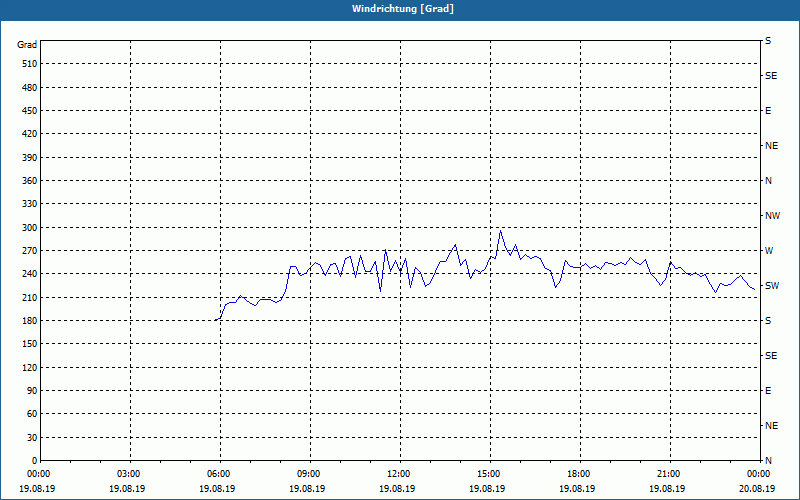Click the 30 degree axis label

(x=32, y=438)
